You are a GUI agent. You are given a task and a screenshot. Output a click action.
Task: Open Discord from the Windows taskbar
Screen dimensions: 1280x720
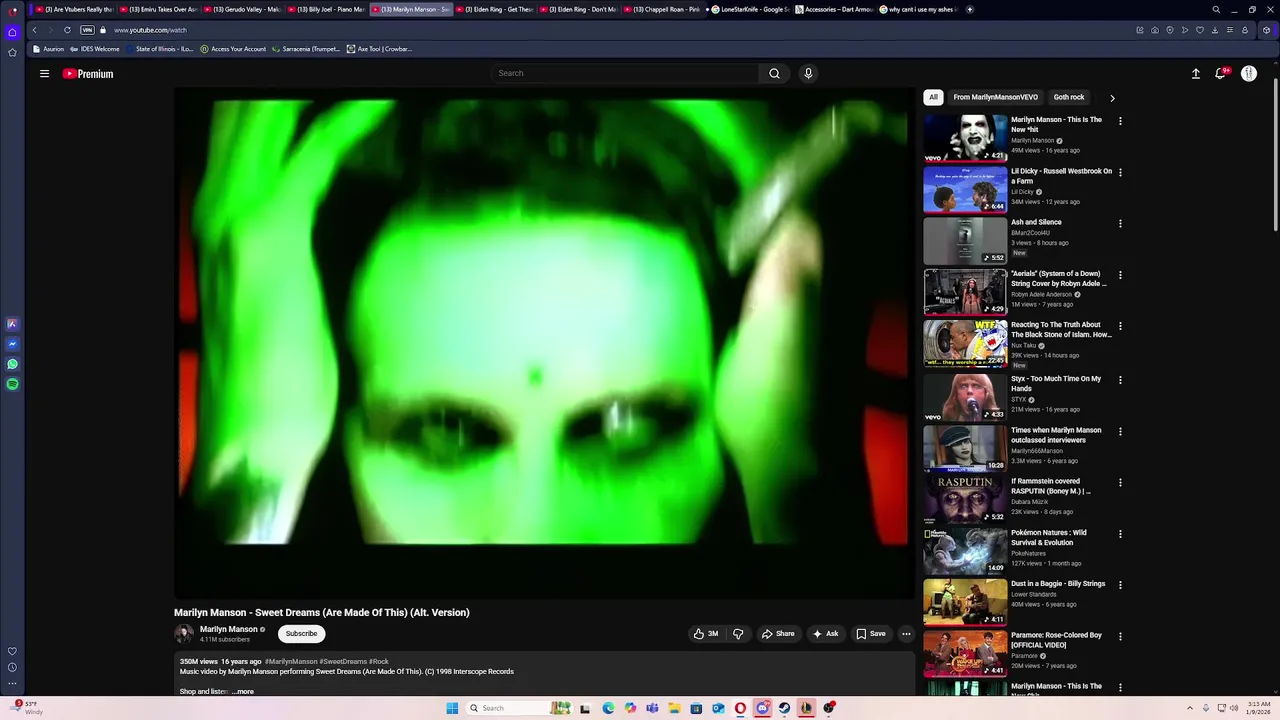point(762,708)
